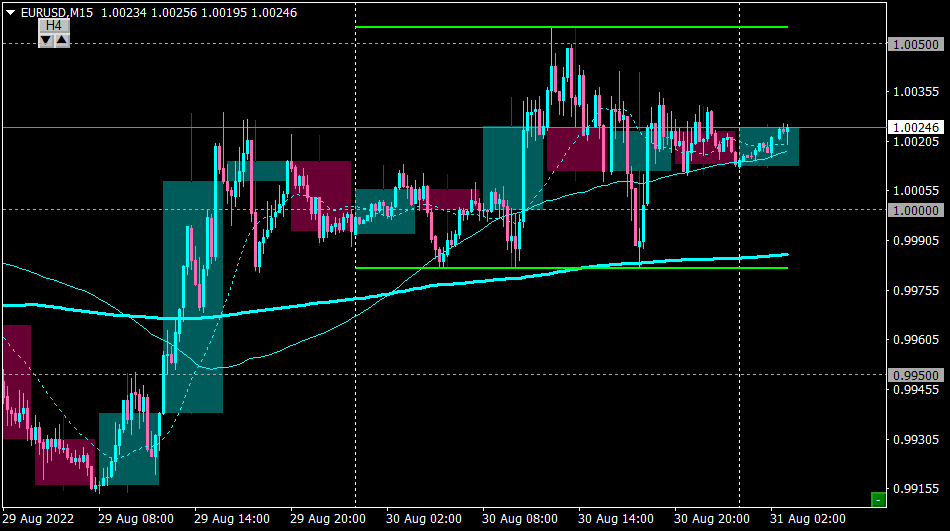
Task: Click the 1.00500 price level label
Action: [x=916, y=44]
